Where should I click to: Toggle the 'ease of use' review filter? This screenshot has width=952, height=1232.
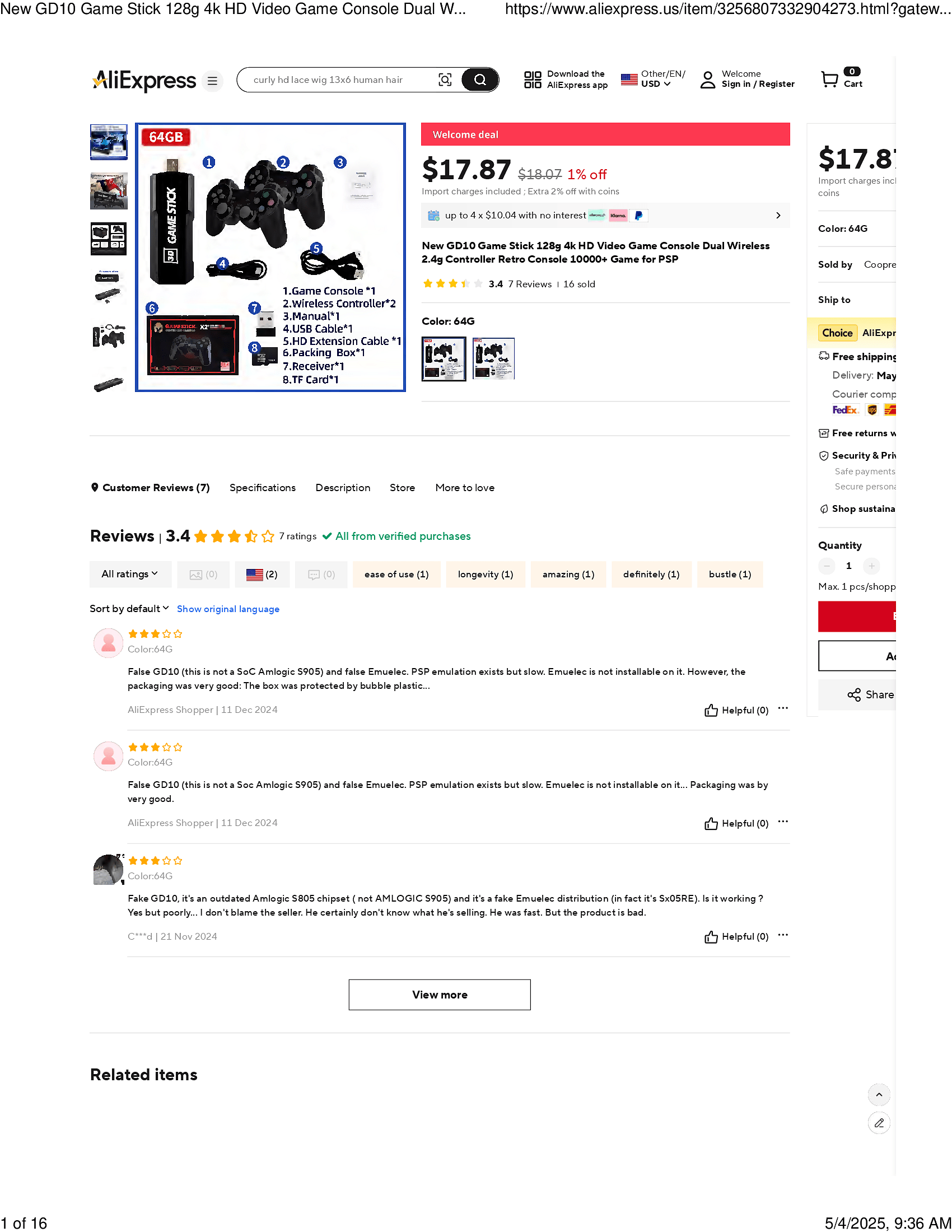(396, 575)
